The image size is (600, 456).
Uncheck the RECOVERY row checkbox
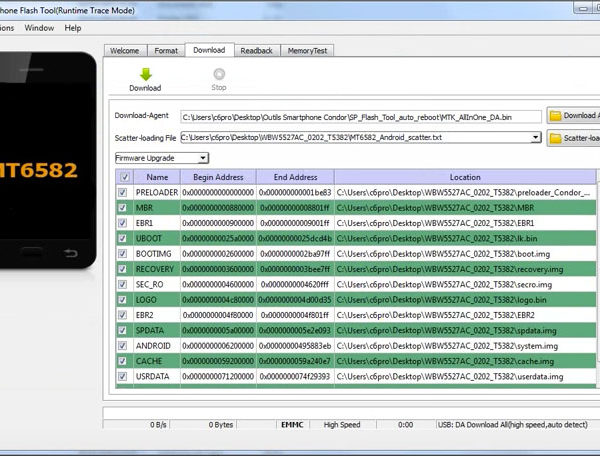click(x=122, y=269)
